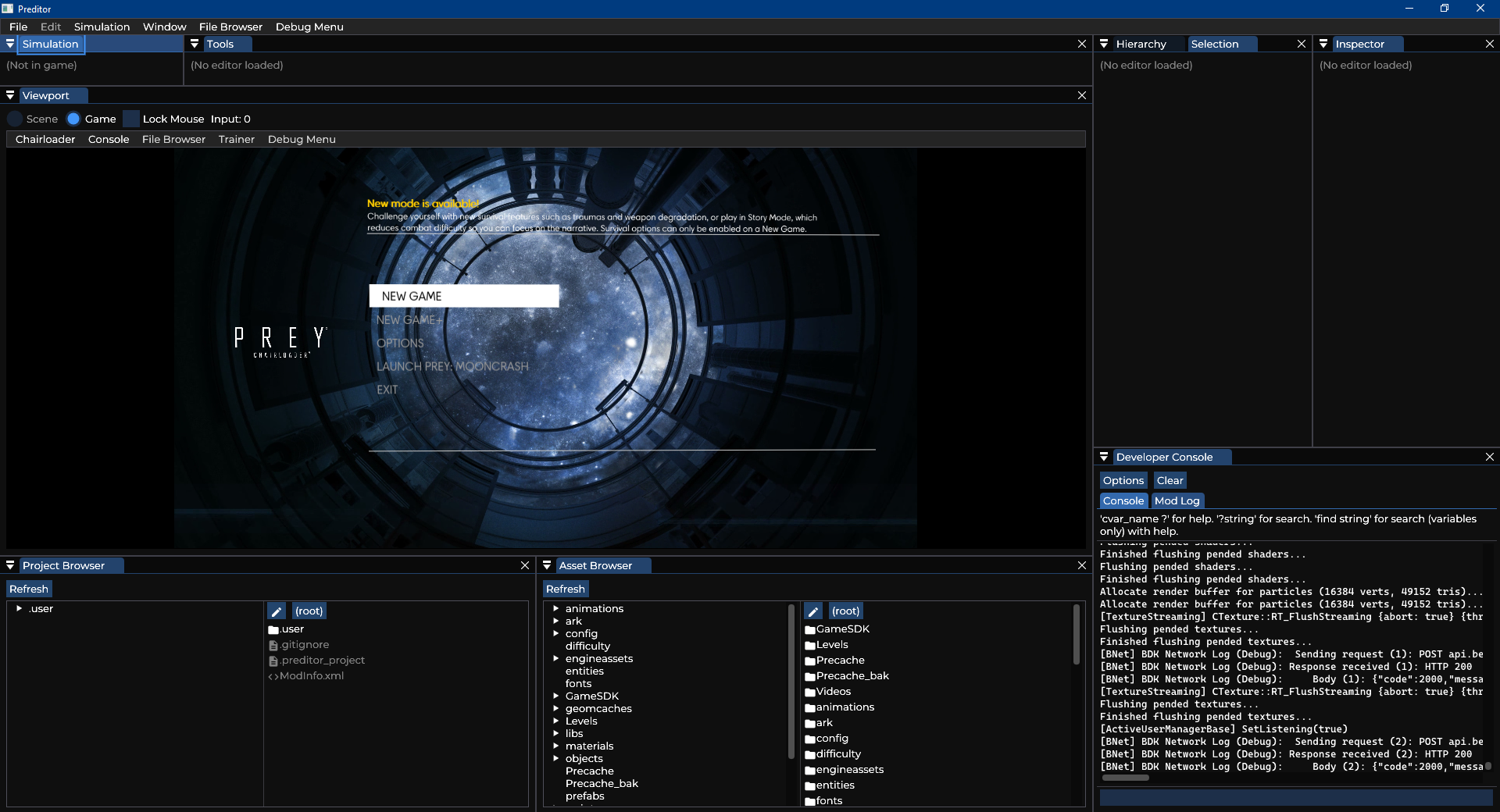This screenshot has width=1500, height=812.
Task: Open engineassets folder in Asset Browser right pane
Action: (x=844, y=770)
